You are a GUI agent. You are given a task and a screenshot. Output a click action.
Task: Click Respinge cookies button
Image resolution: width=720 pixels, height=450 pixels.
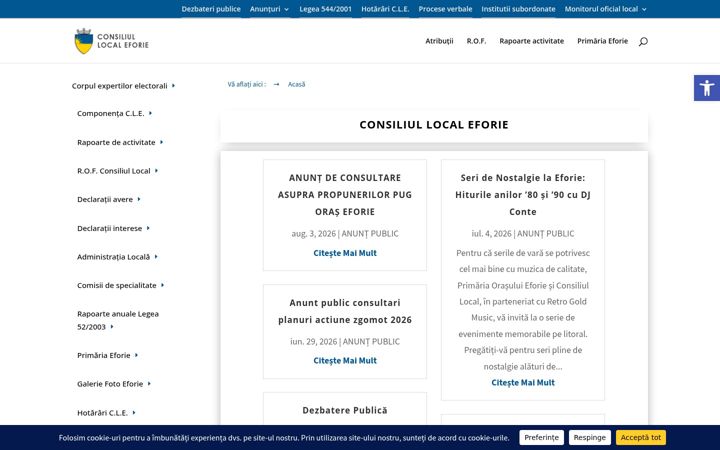[590, 438]
